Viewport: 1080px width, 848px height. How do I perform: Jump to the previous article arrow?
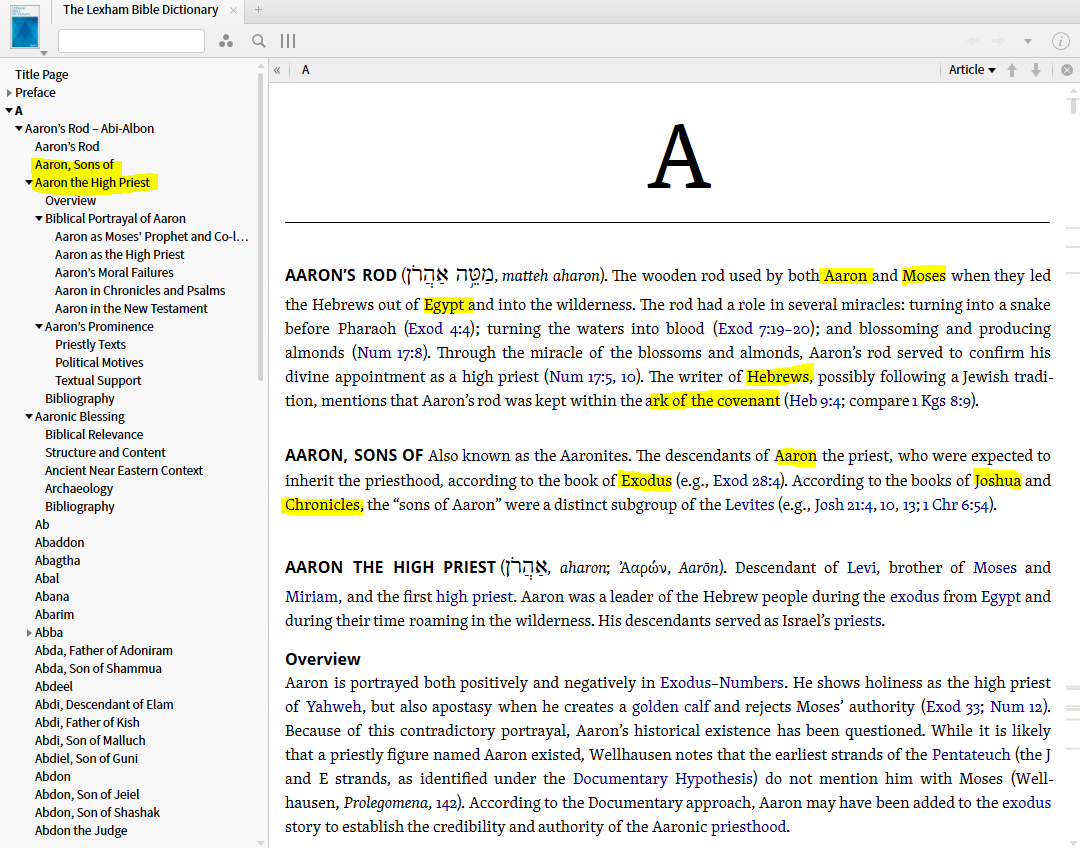click(1012, 70)
